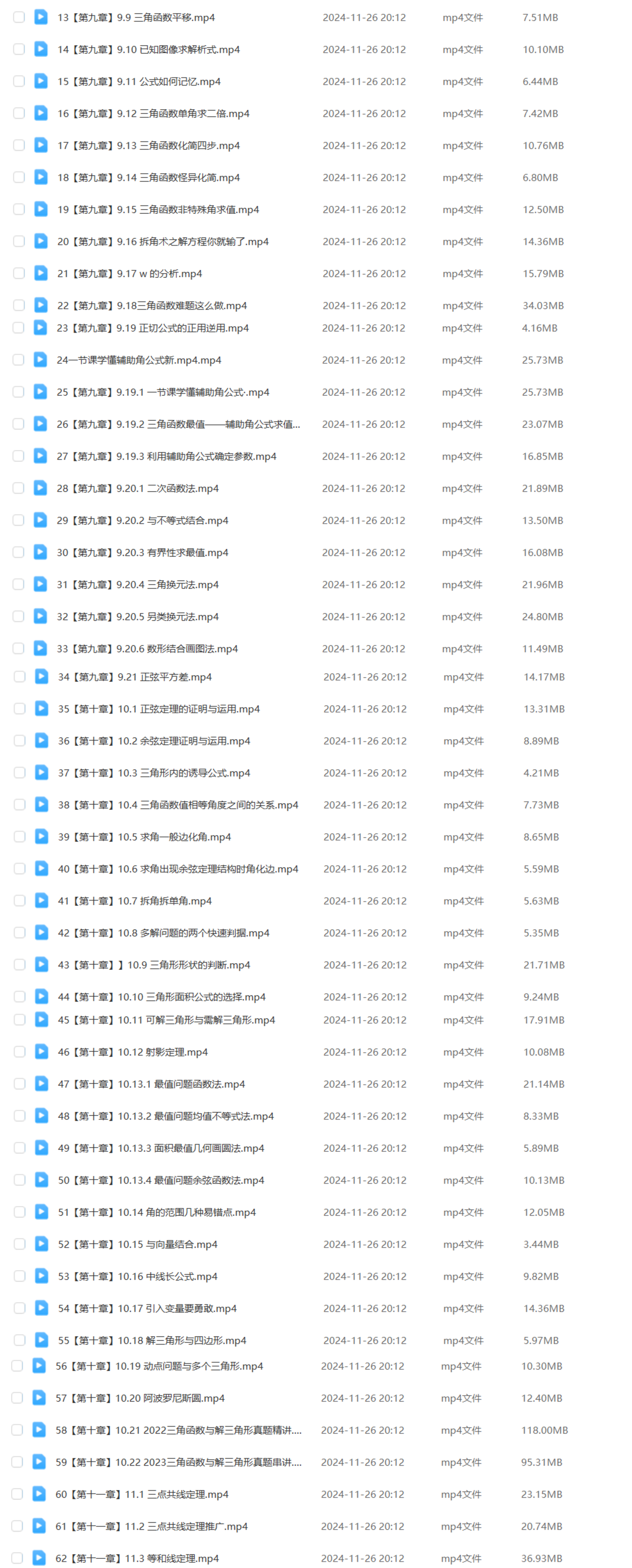Click the play icon beside 21 9.17 w 的分析.mp4
The width and height of the screenshot is (632, 1568).
pyautogui.click(x=41, y=273)
